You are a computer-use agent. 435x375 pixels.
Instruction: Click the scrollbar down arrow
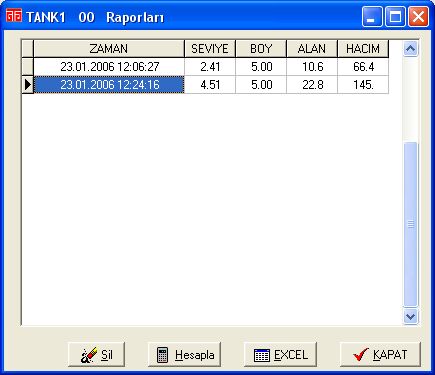(410, 316)
